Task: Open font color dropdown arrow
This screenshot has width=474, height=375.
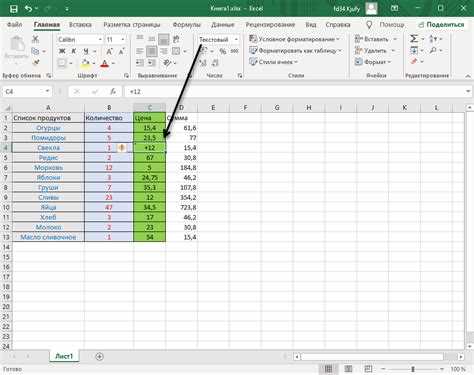Action: 113,63
